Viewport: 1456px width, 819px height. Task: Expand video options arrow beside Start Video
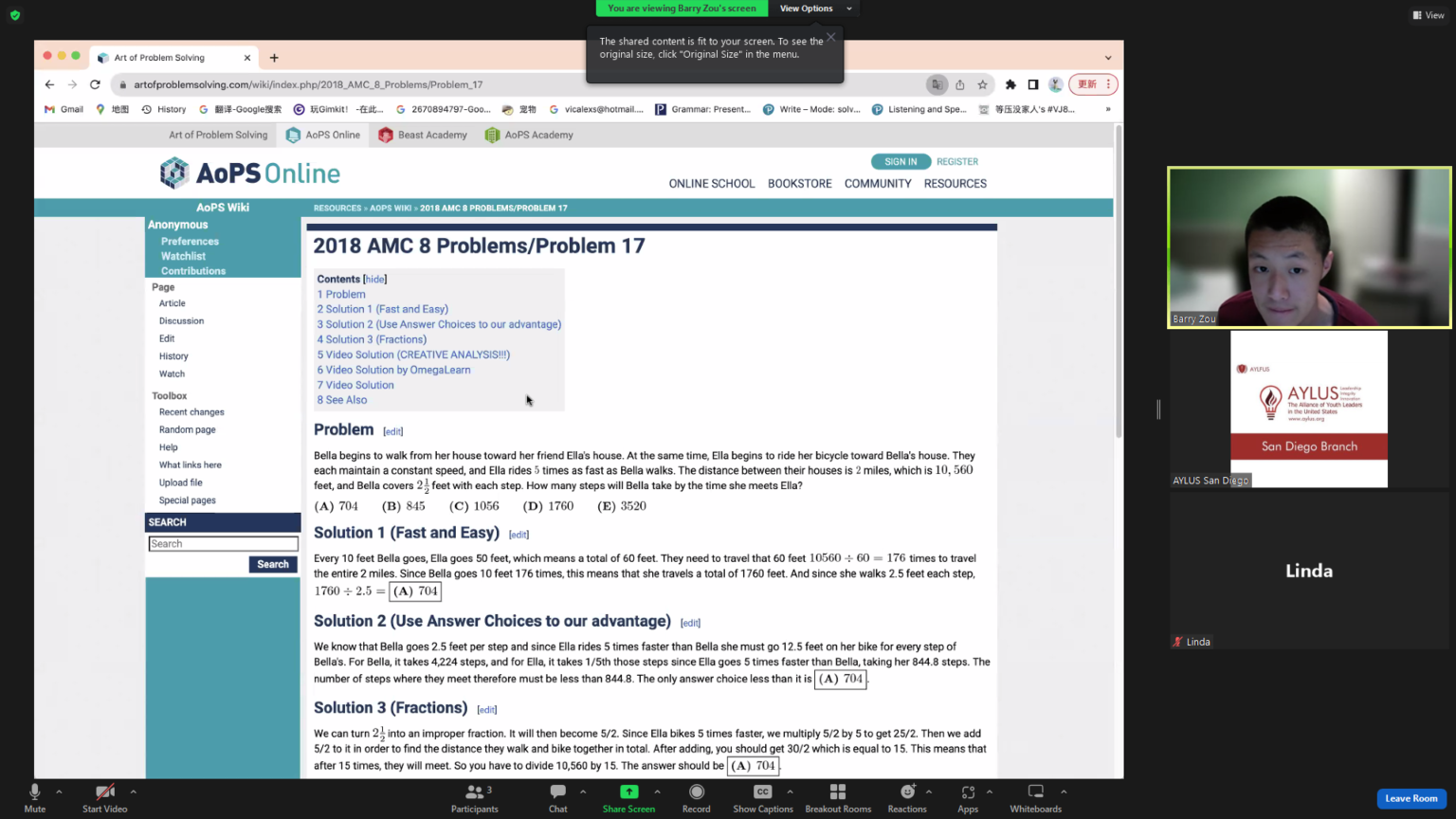point(133,792)
